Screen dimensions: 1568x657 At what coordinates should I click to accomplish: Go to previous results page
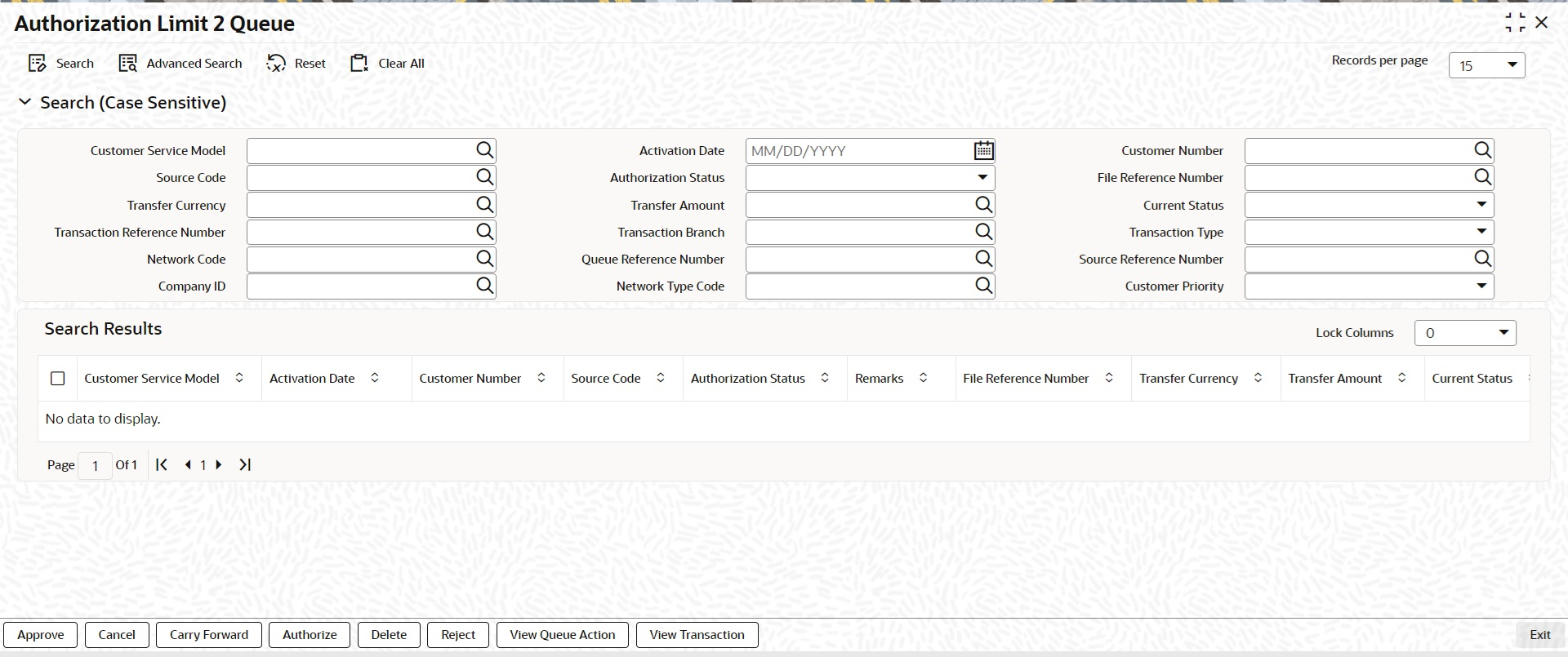pyautogui.click(x=188, y=464)
